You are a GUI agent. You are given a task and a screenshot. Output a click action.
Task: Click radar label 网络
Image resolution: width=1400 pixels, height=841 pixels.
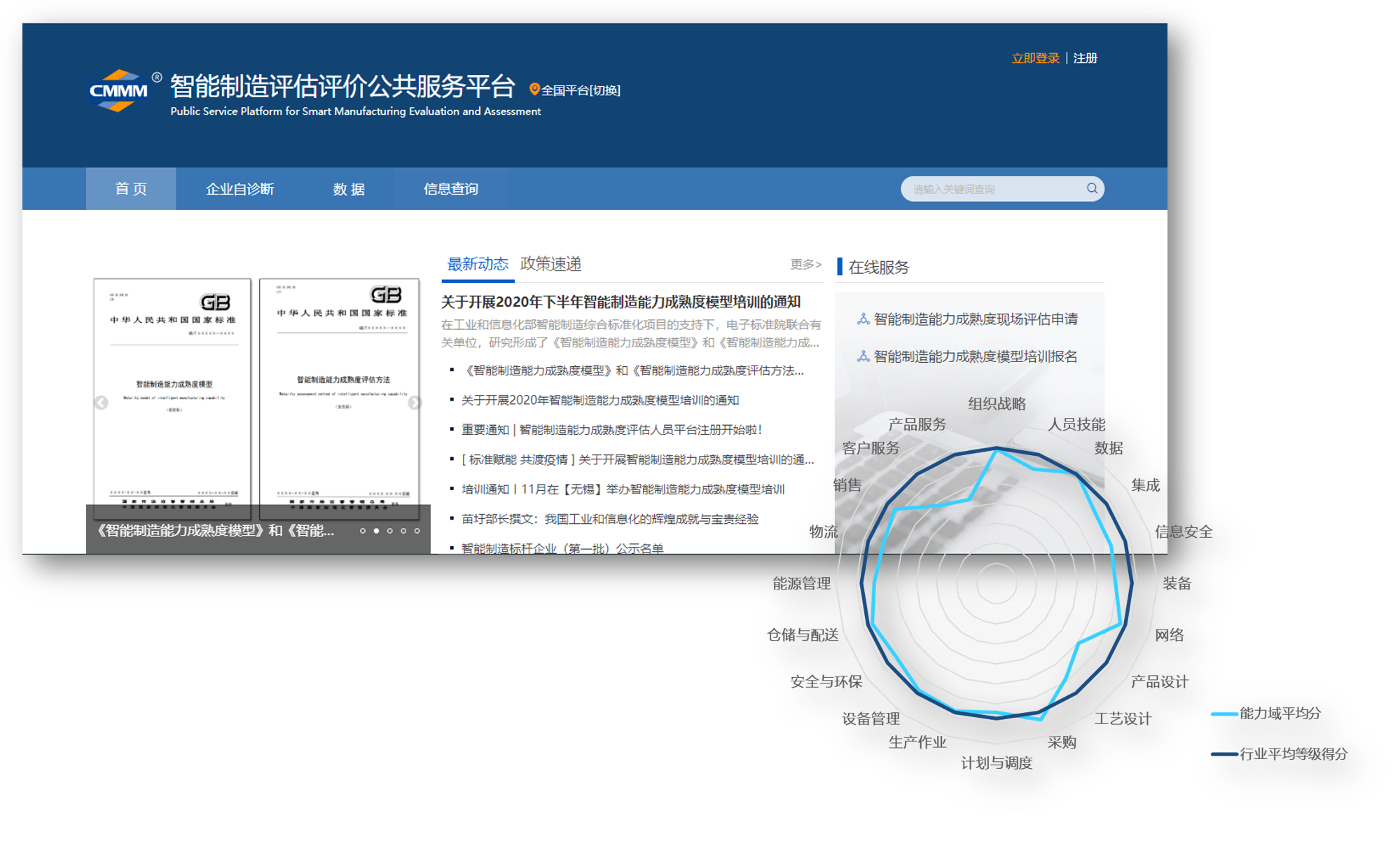(x=1169, y=635)
